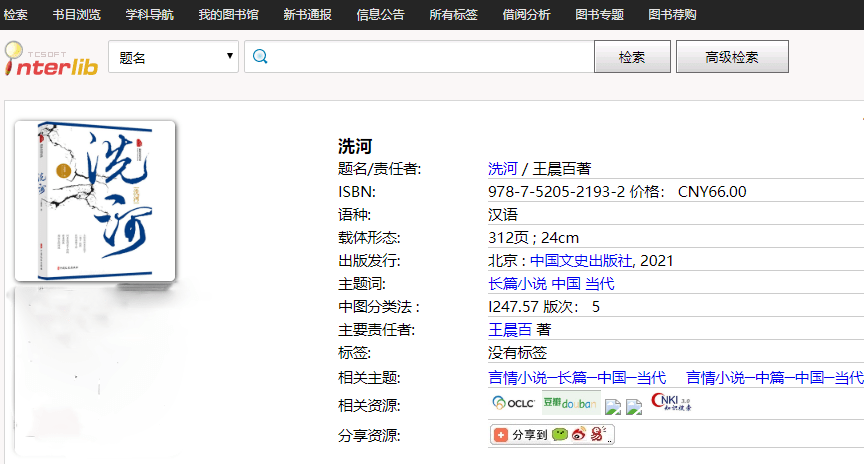The image size is (864, 464).
Task: Open the Douban related resource icon
Action: click(571, 404)
